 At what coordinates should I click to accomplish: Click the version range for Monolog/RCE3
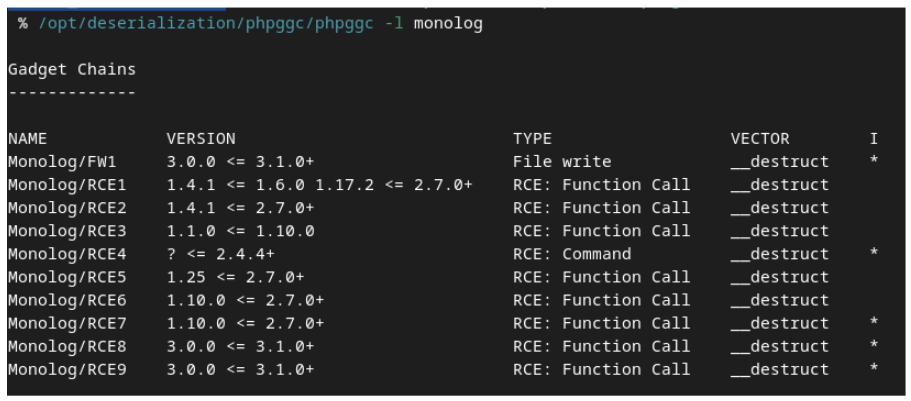click(240, 231)
